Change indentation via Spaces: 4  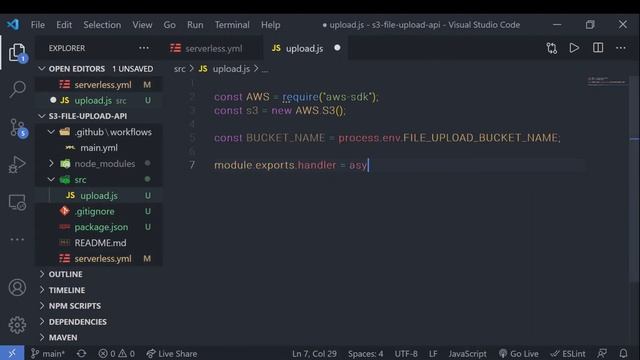coord(365,353)
